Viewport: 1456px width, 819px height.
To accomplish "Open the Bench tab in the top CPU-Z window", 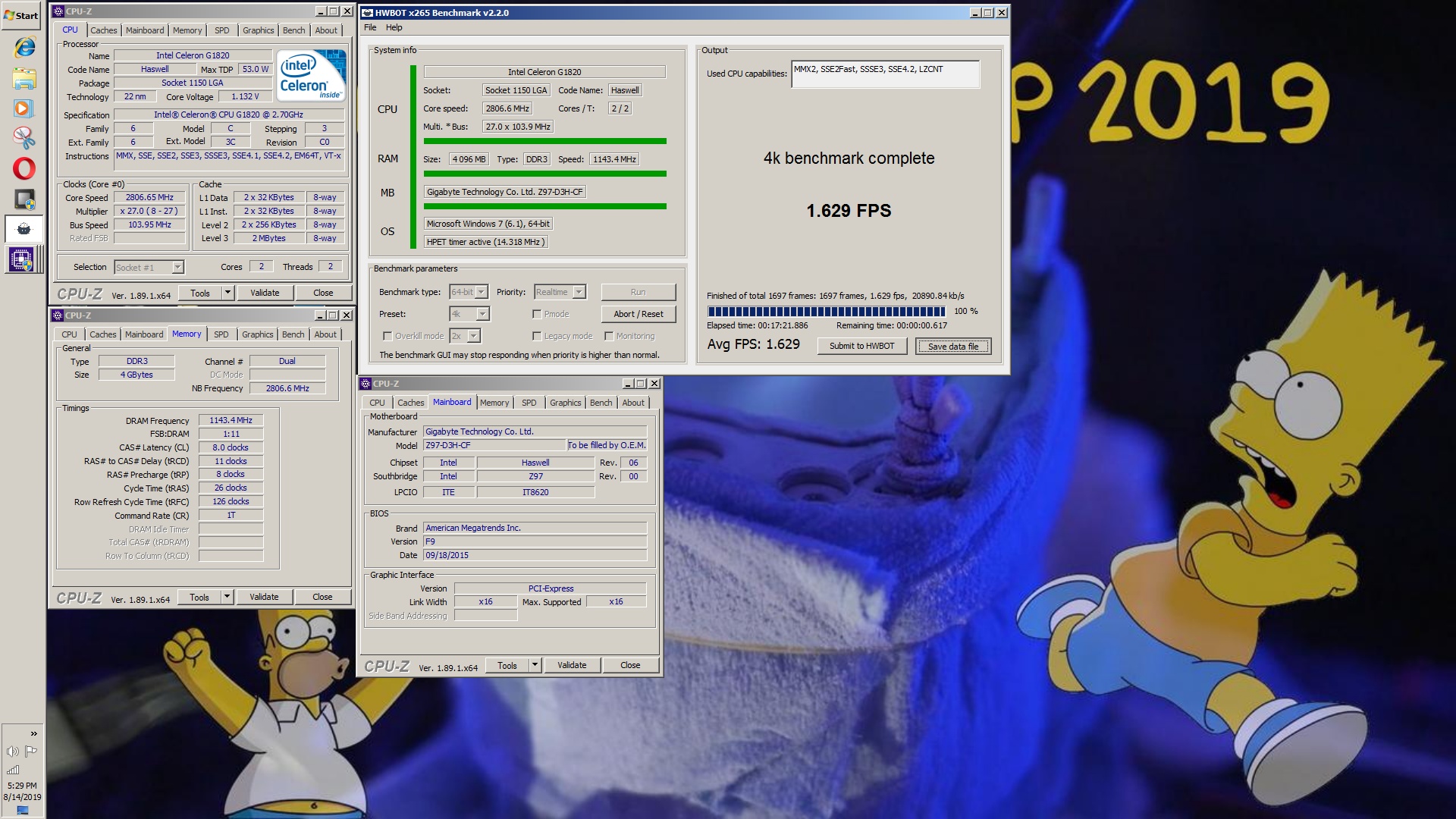I will 294,30.
